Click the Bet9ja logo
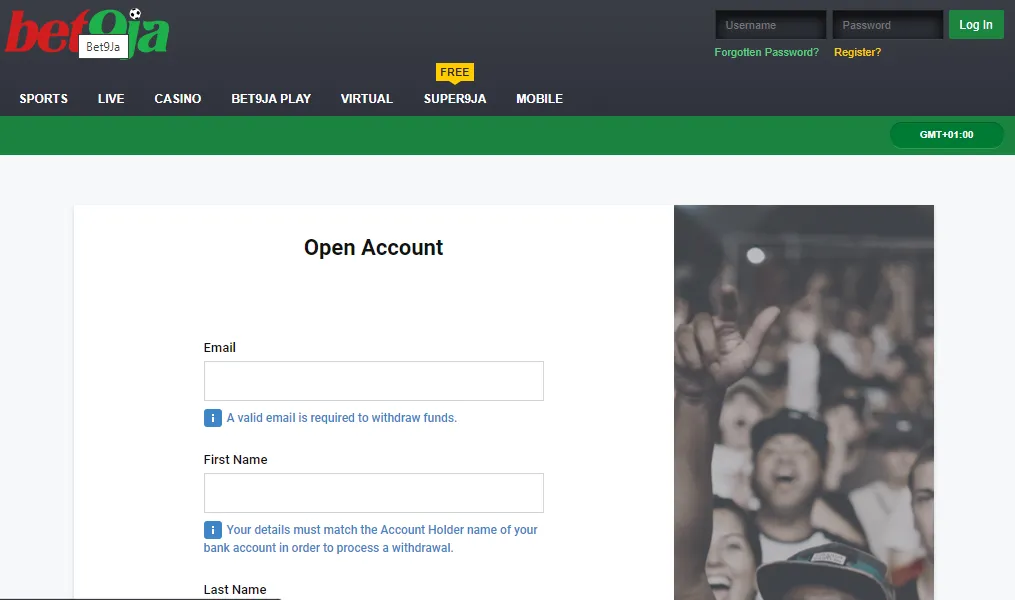Screen dimensions: 1015x600 (x=87, y=32)
